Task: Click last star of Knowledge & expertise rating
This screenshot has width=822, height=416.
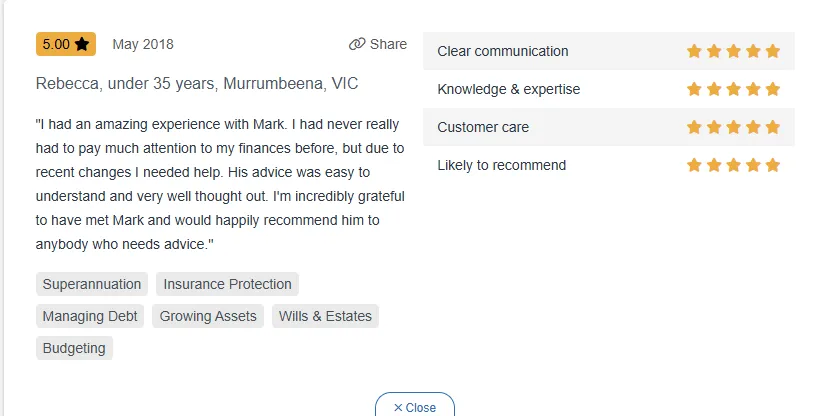Action: coord(772,89)
